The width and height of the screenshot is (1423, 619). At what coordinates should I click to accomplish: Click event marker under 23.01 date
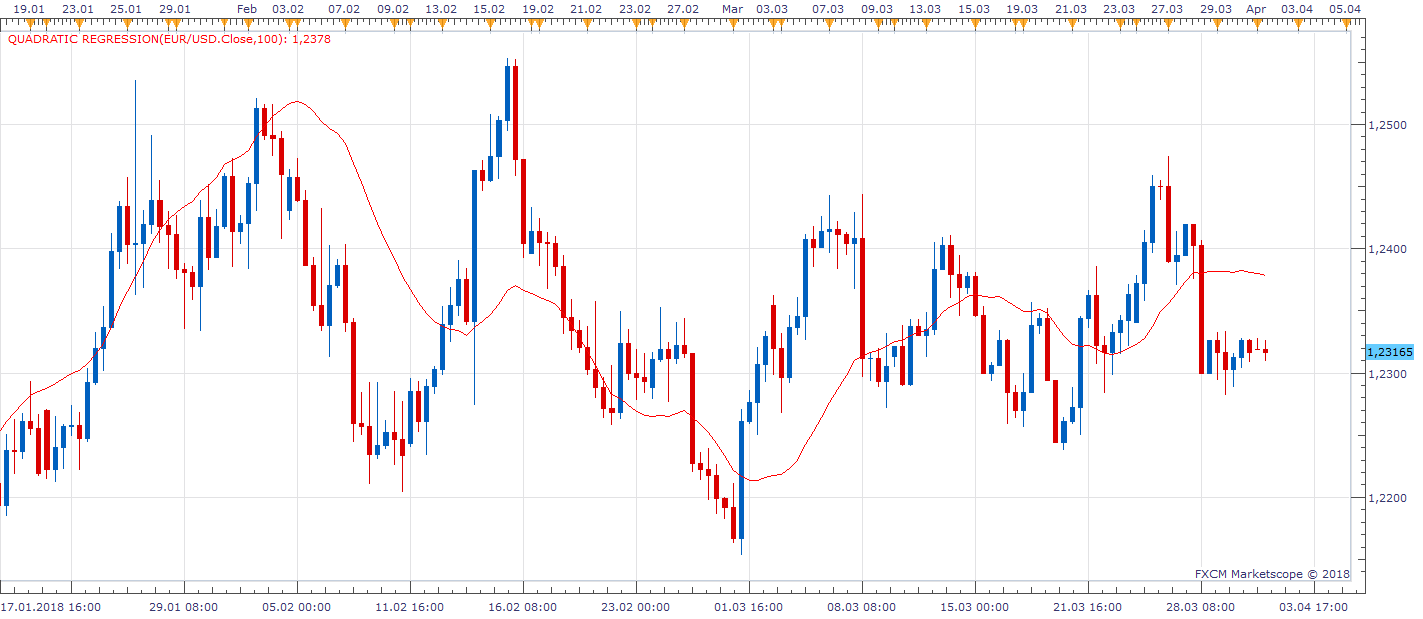[79, 23]
